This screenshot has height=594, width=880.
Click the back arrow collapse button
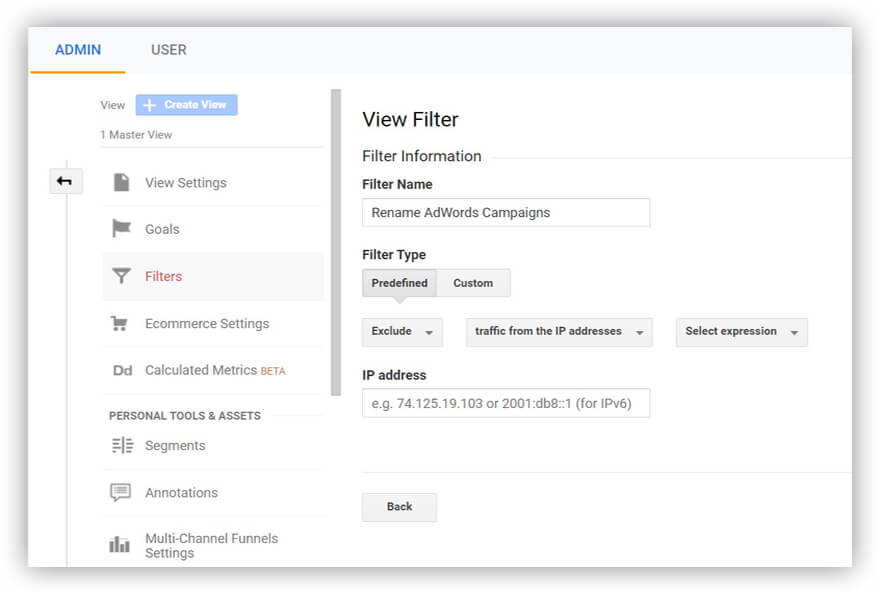66,181
